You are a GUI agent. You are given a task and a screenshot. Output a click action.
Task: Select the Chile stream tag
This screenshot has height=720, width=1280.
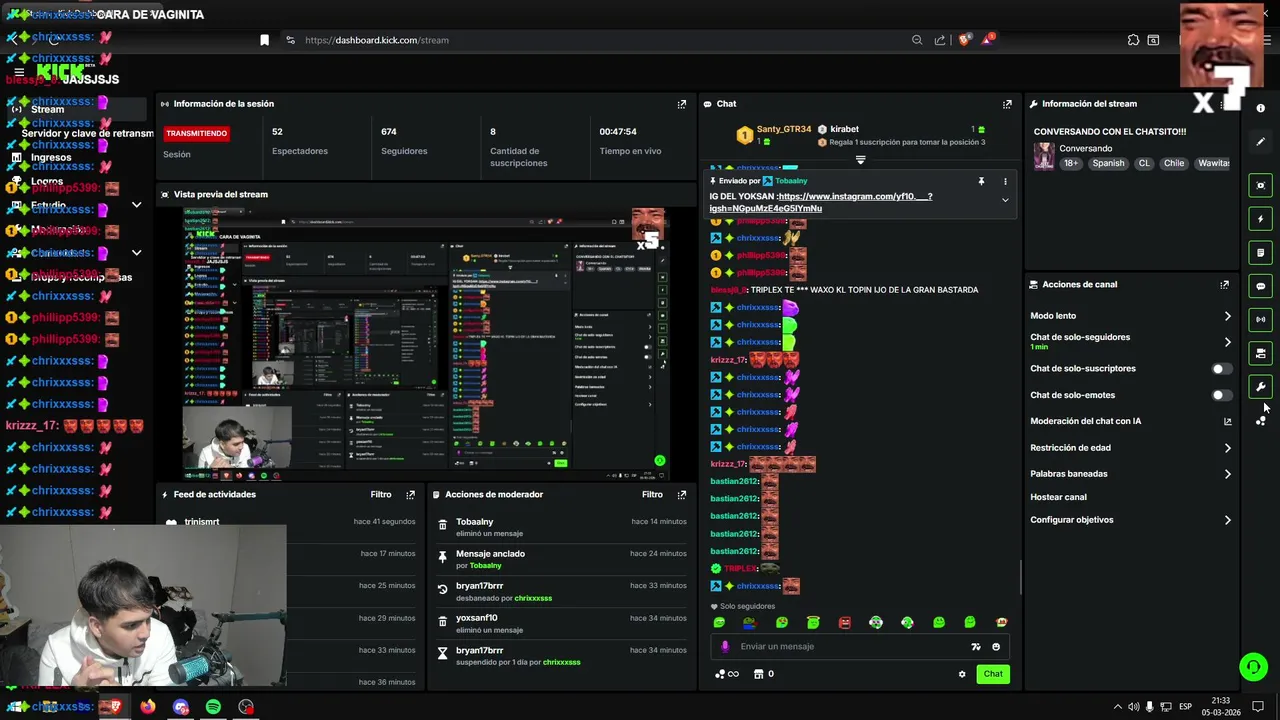click(1174, 163)
